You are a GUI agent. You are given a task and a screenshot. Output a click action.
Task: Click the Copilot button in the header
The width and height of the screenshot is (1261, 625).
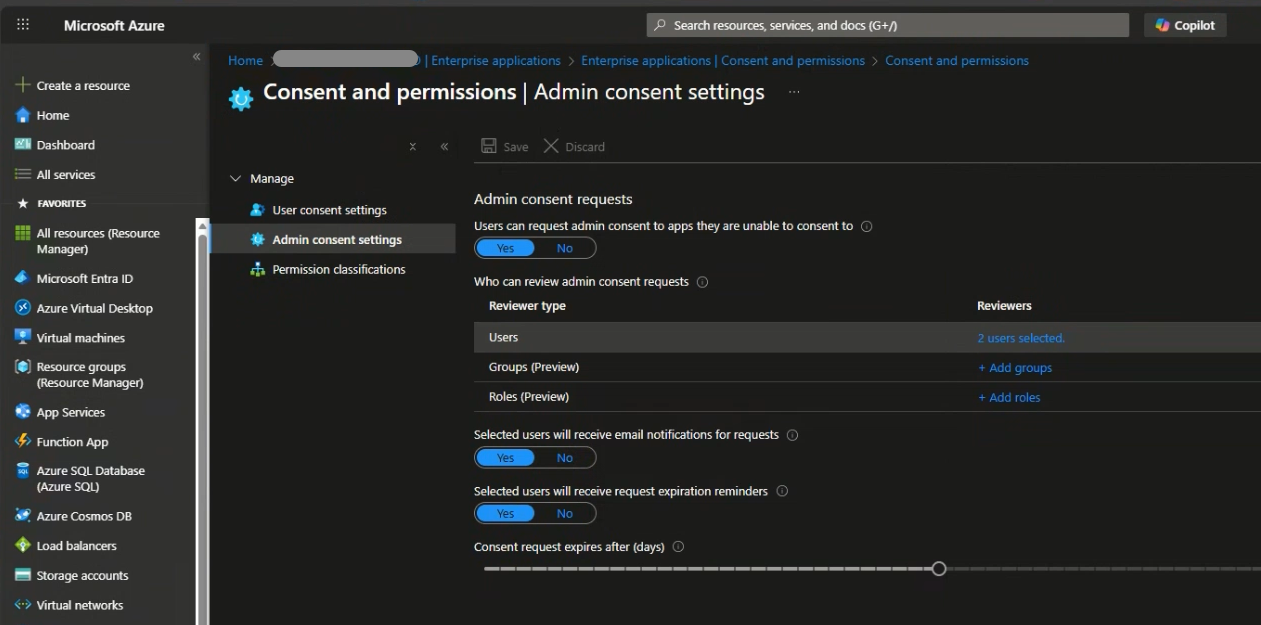[x=1185, y=25]
